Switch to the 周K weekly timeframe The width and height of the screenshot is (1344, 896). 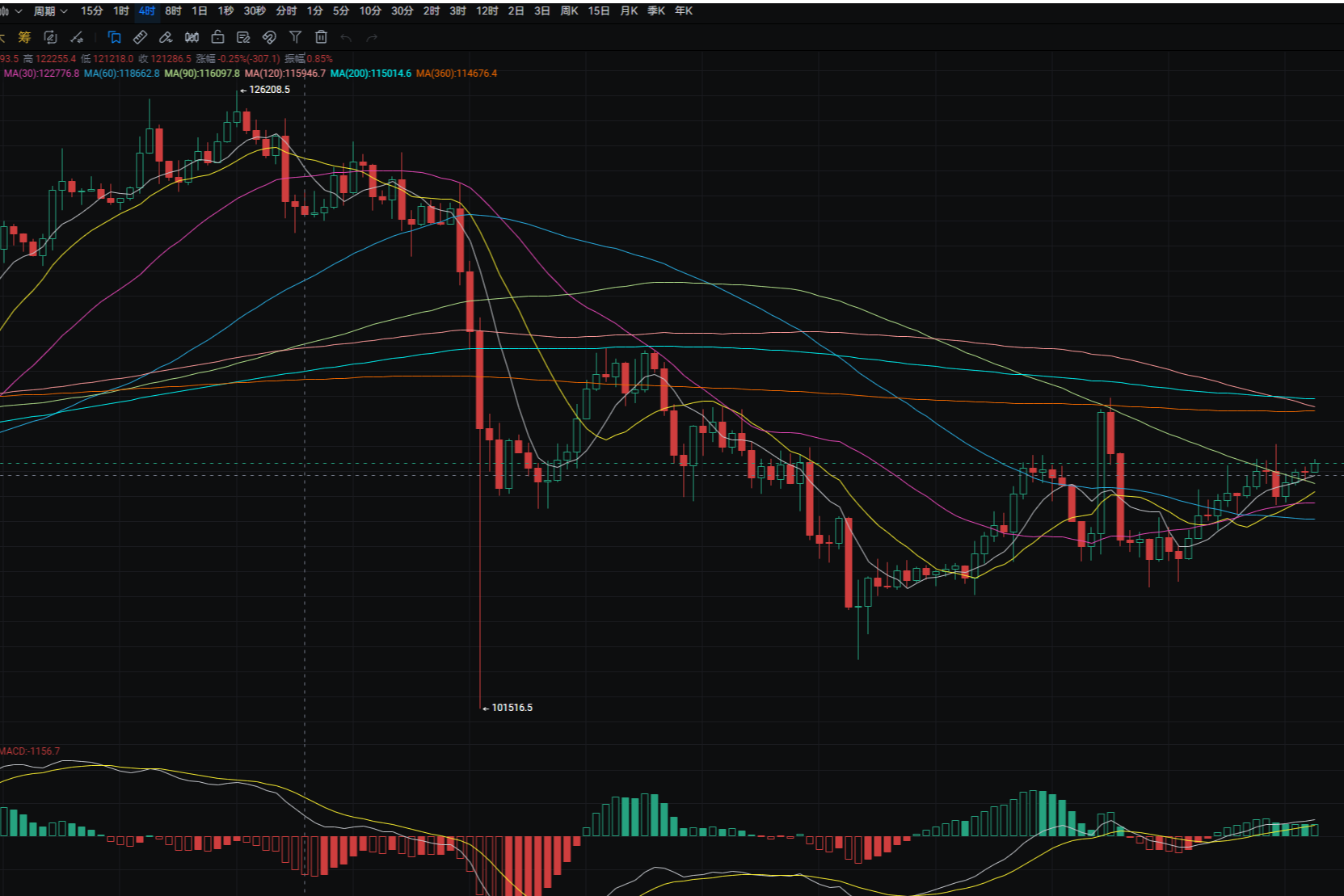[569, 11]
